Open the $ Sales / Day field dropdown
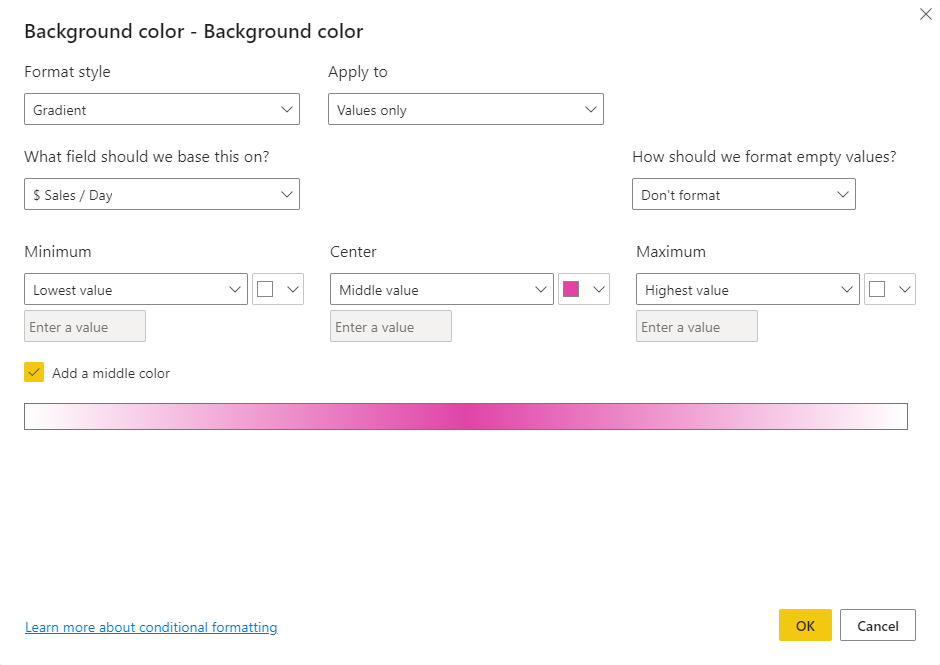 [162, 194]
